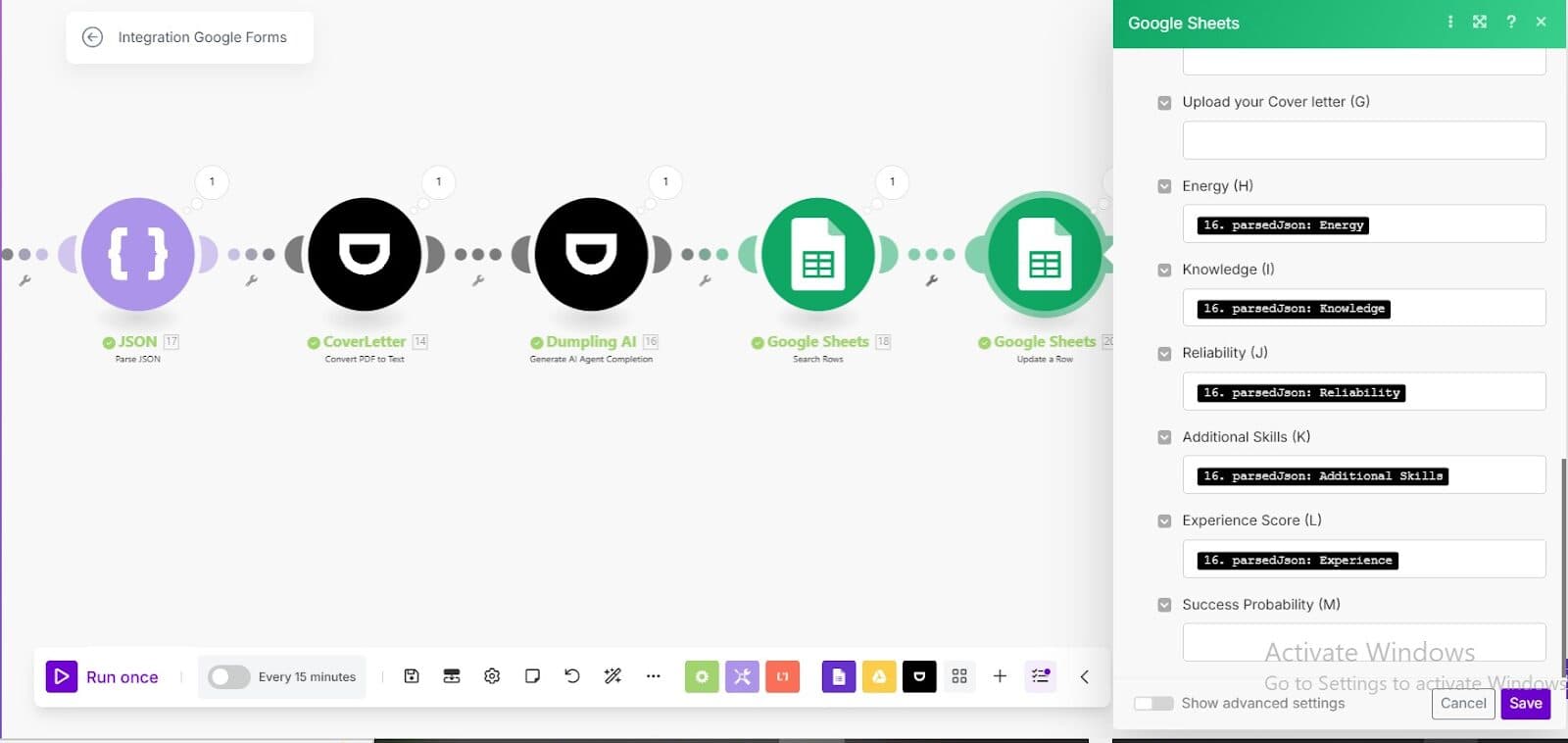Click the bubble above the JSON module
The height and width of the screenshot is (743, 1568).
pyautogui.click(x=212, y=181)
